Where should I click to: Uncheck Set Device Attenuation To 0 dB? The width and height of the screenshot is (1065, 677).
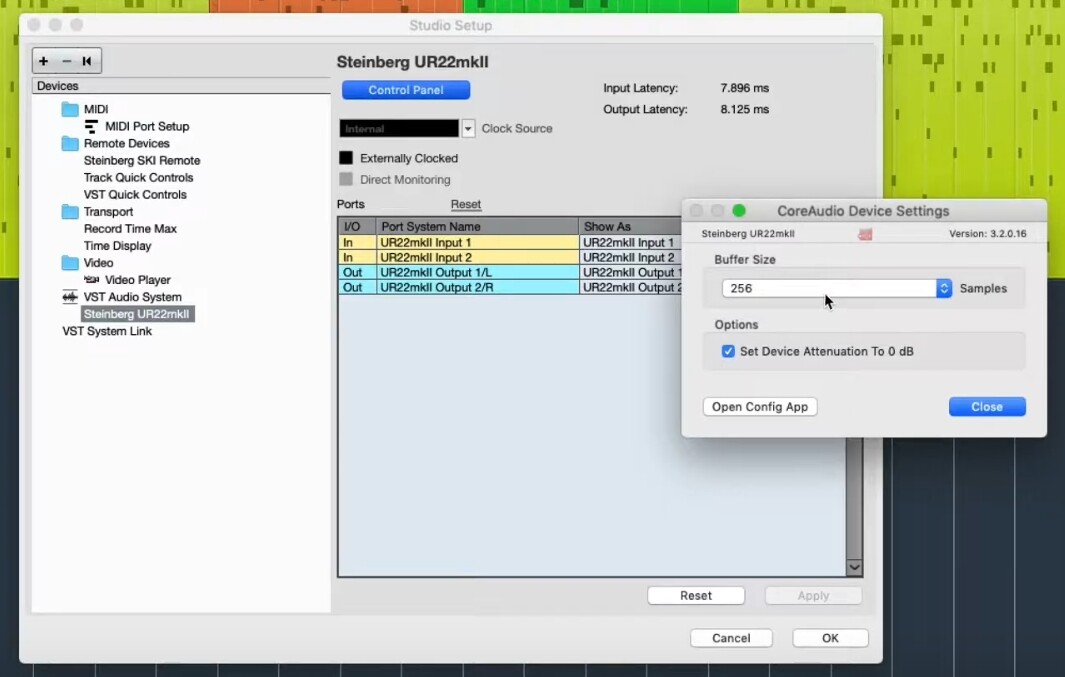pos(728,351)
